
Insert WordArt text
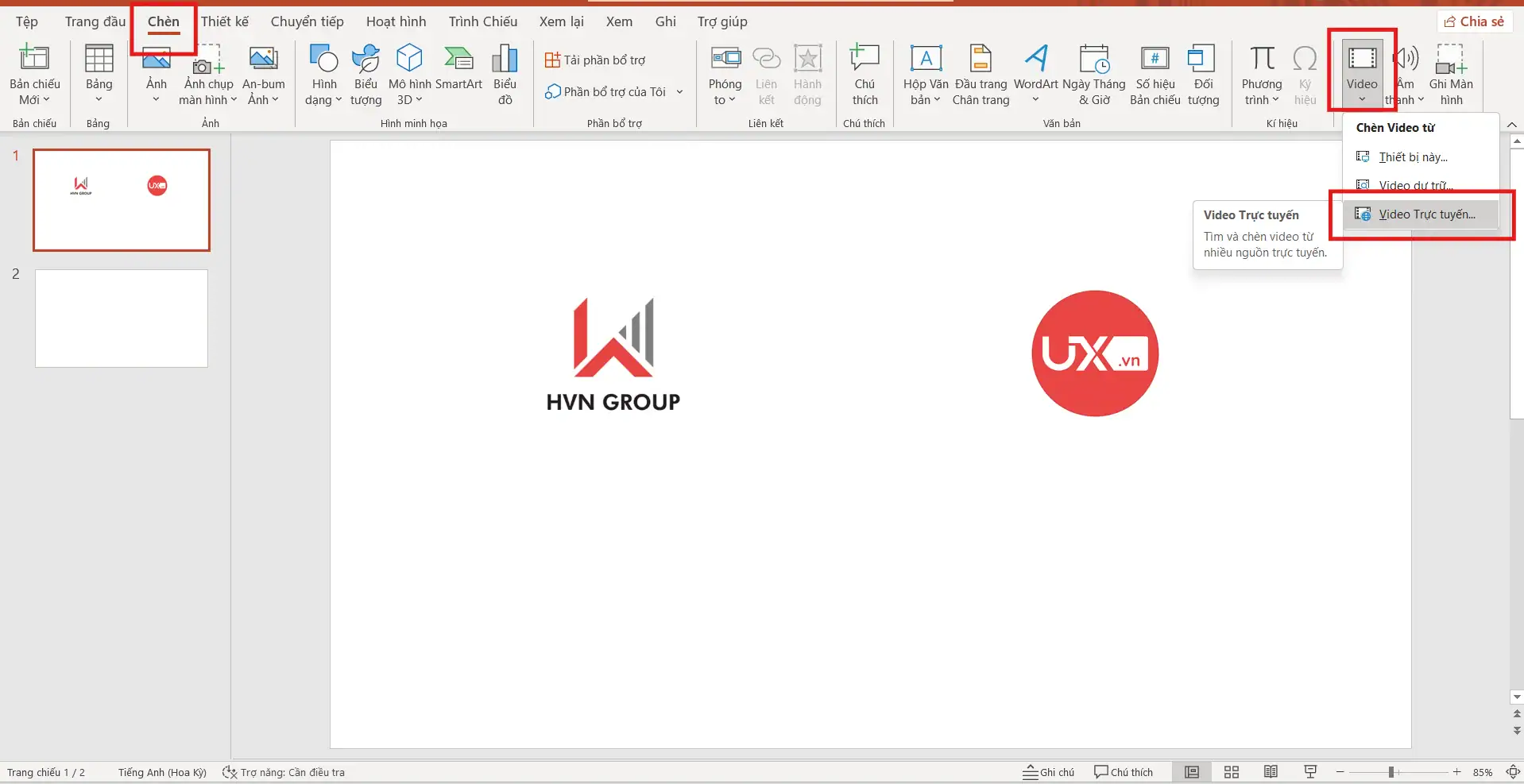point(1035,73)
